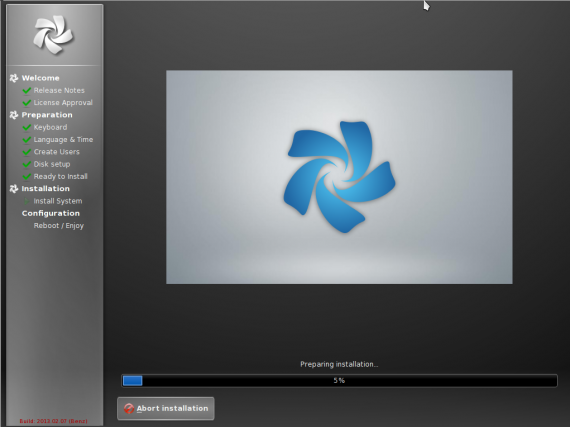The width and height of the screenshot is (570, 427).
Task: Click the red build version text
Action: point(53,421)
